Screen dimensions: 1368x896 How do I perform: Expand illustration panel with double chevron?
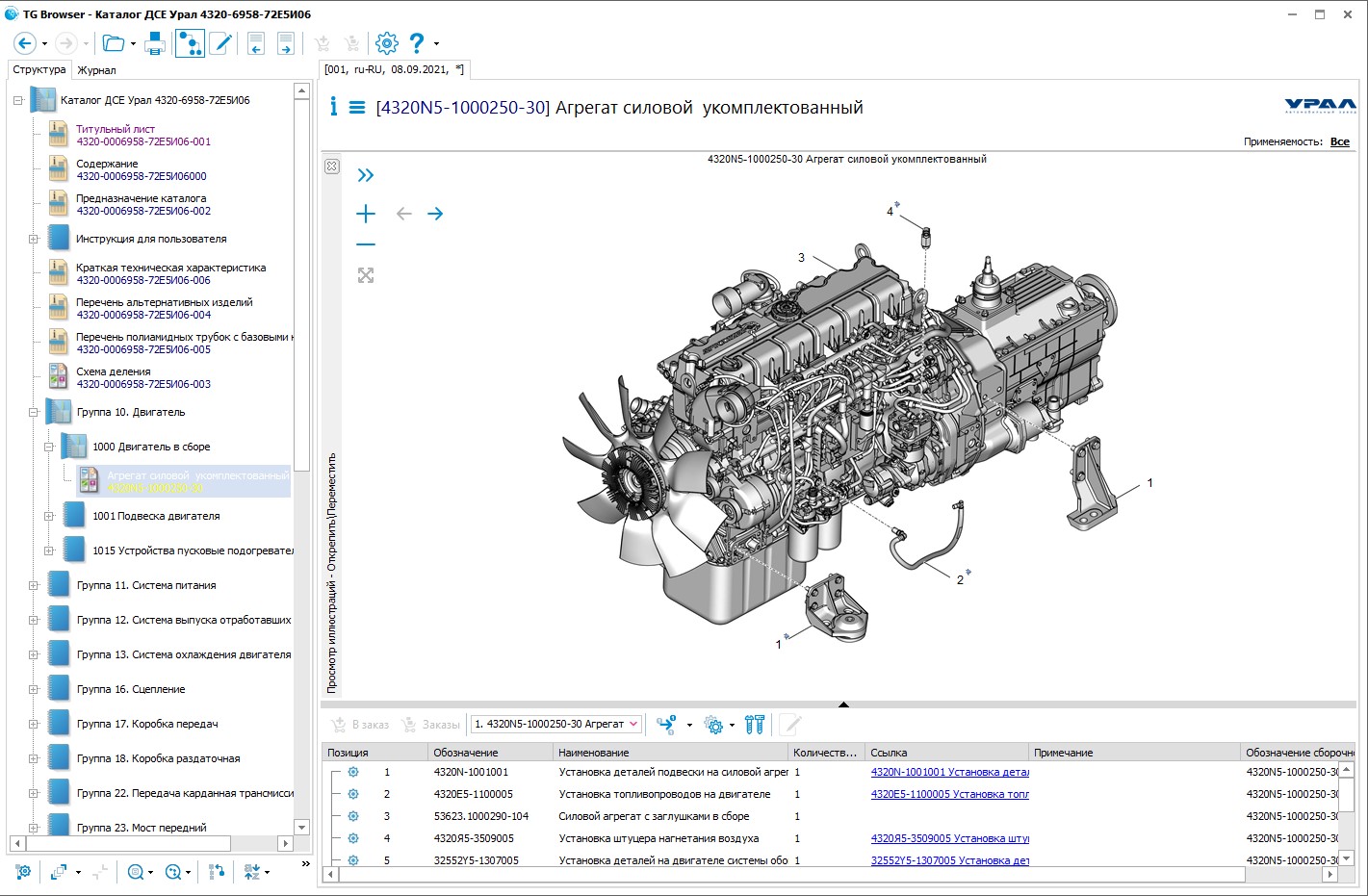click(x=365, y=175)
